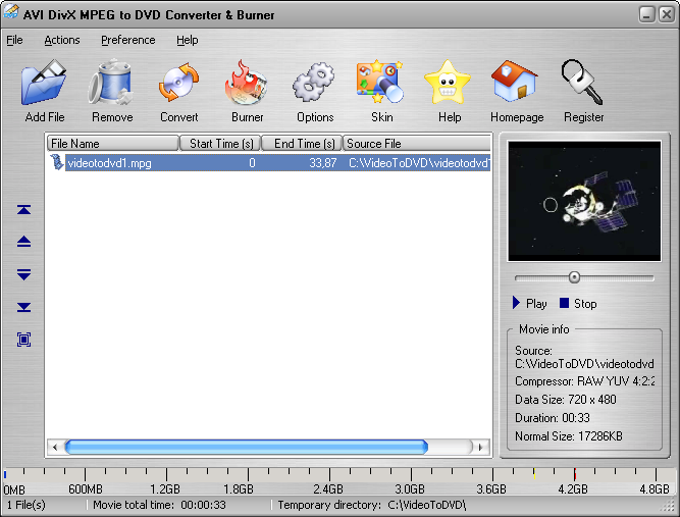Click End Time (s) column header
Screen dimensions: 680x517
tap(302, 143)
